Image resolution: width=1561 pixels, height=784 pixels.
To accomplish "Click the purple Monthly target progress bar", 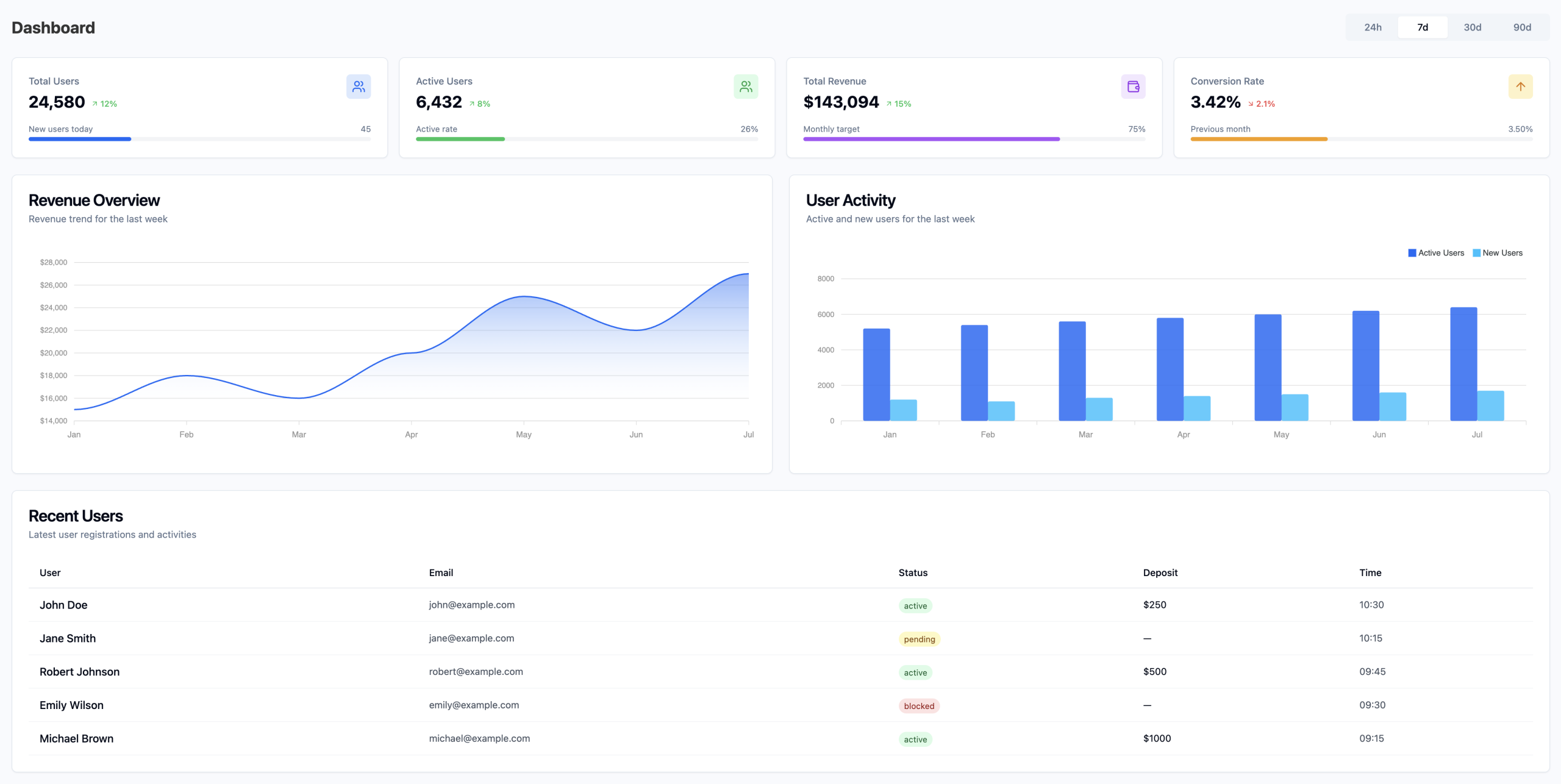I will click(931, 139).
